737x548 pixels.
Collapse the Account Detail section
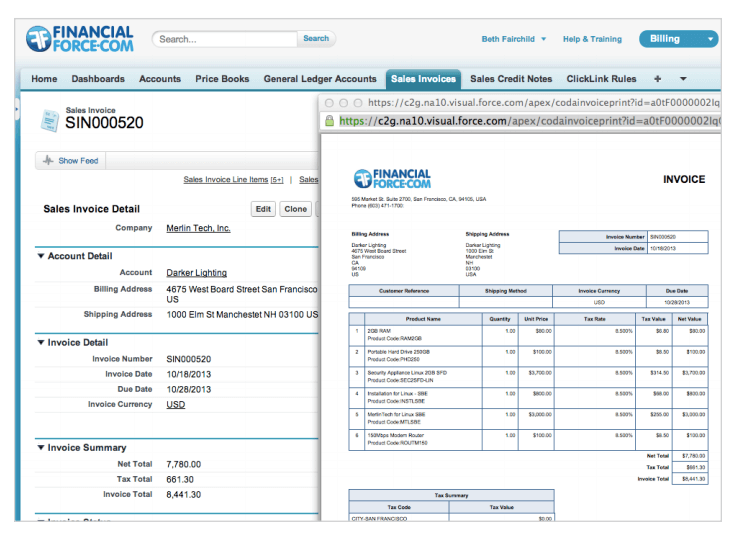(x=41, y=256)
